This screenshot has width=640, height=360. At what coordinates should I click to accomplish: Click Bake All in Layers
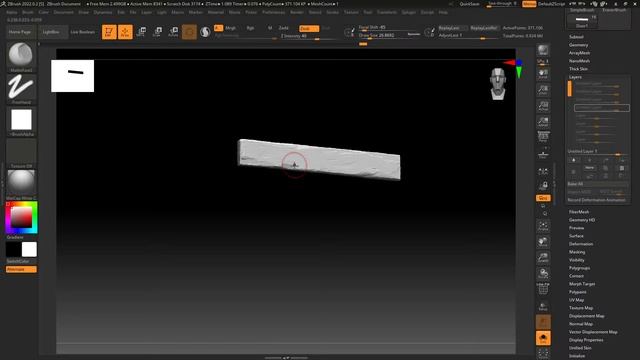tap(598, 184)
